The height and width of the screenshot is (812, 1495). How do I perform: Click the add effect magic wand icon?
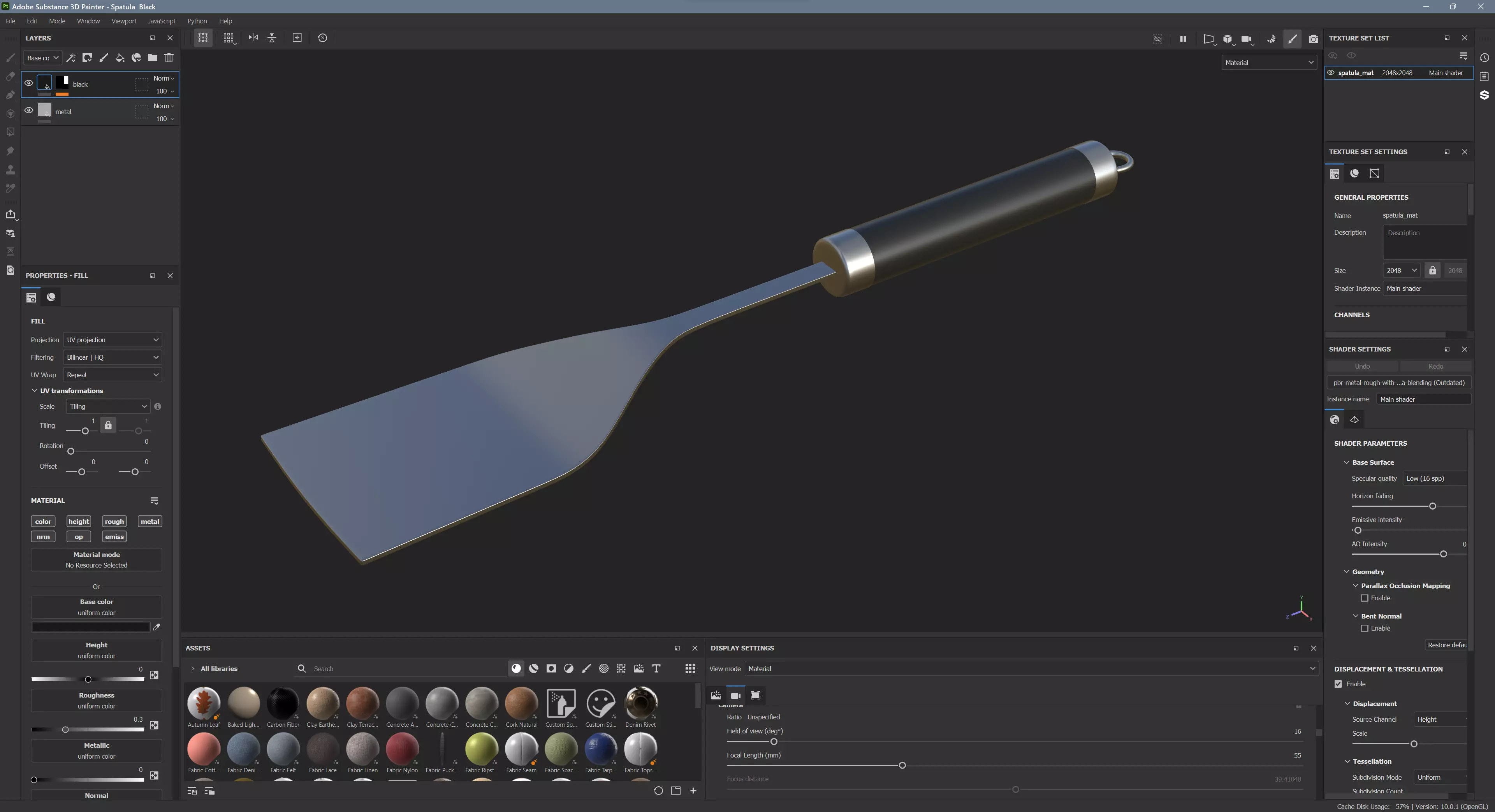pyautogui.click(x=71, y=58)
